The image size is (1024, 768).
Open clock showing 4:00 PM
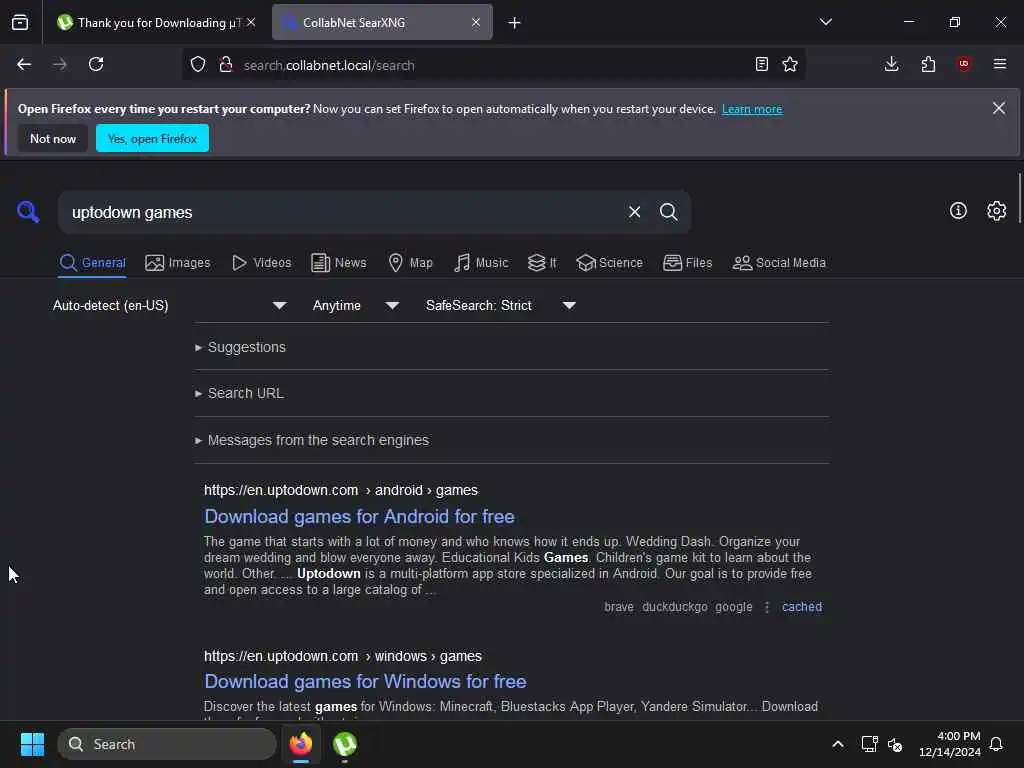(x=950, y=744)
